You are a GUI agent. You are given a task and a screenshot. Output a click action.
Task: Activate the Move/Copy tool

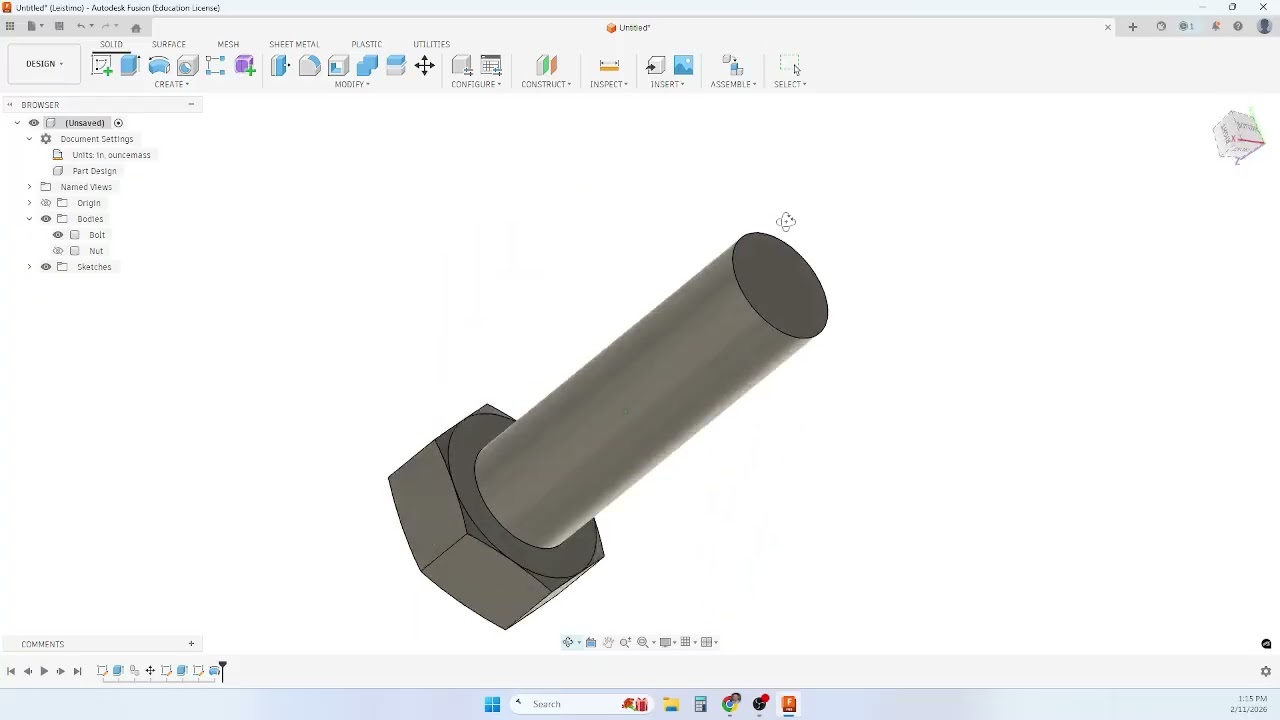(x=425, y=66)
